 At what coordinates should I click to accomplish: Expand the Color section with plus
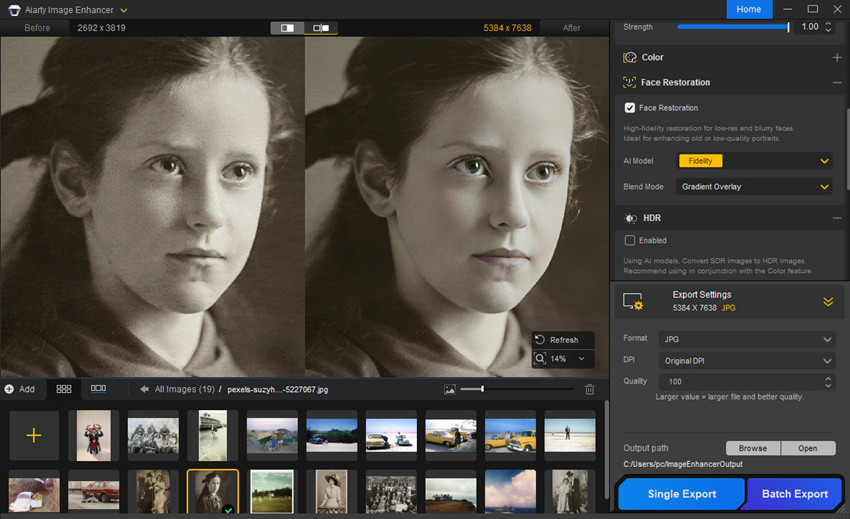[837, 57]
